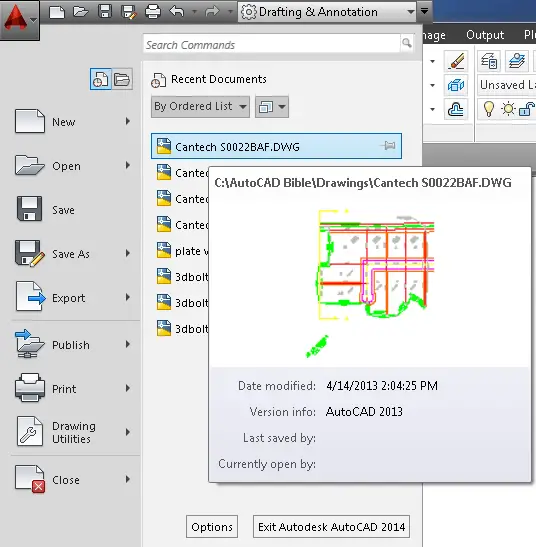The image size is (536, 547).
Task: Select the Export menu item
Action: (x=72, y=298)
